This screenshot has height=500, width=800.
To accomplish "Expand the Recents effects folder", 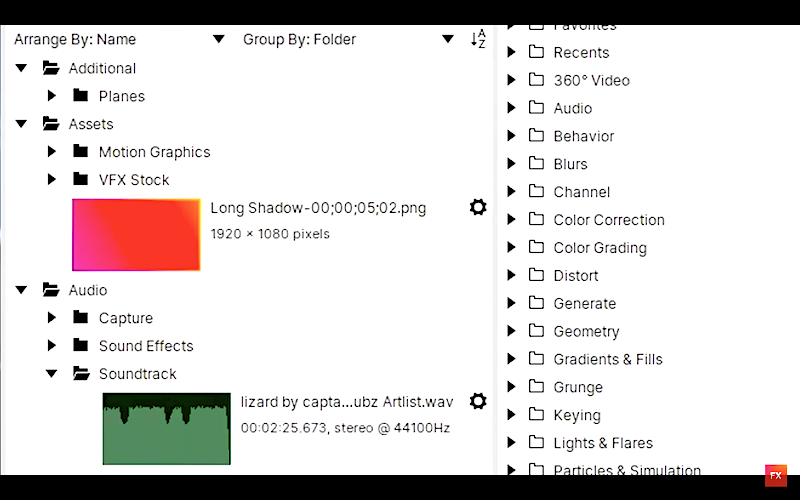I will [512, 52].
